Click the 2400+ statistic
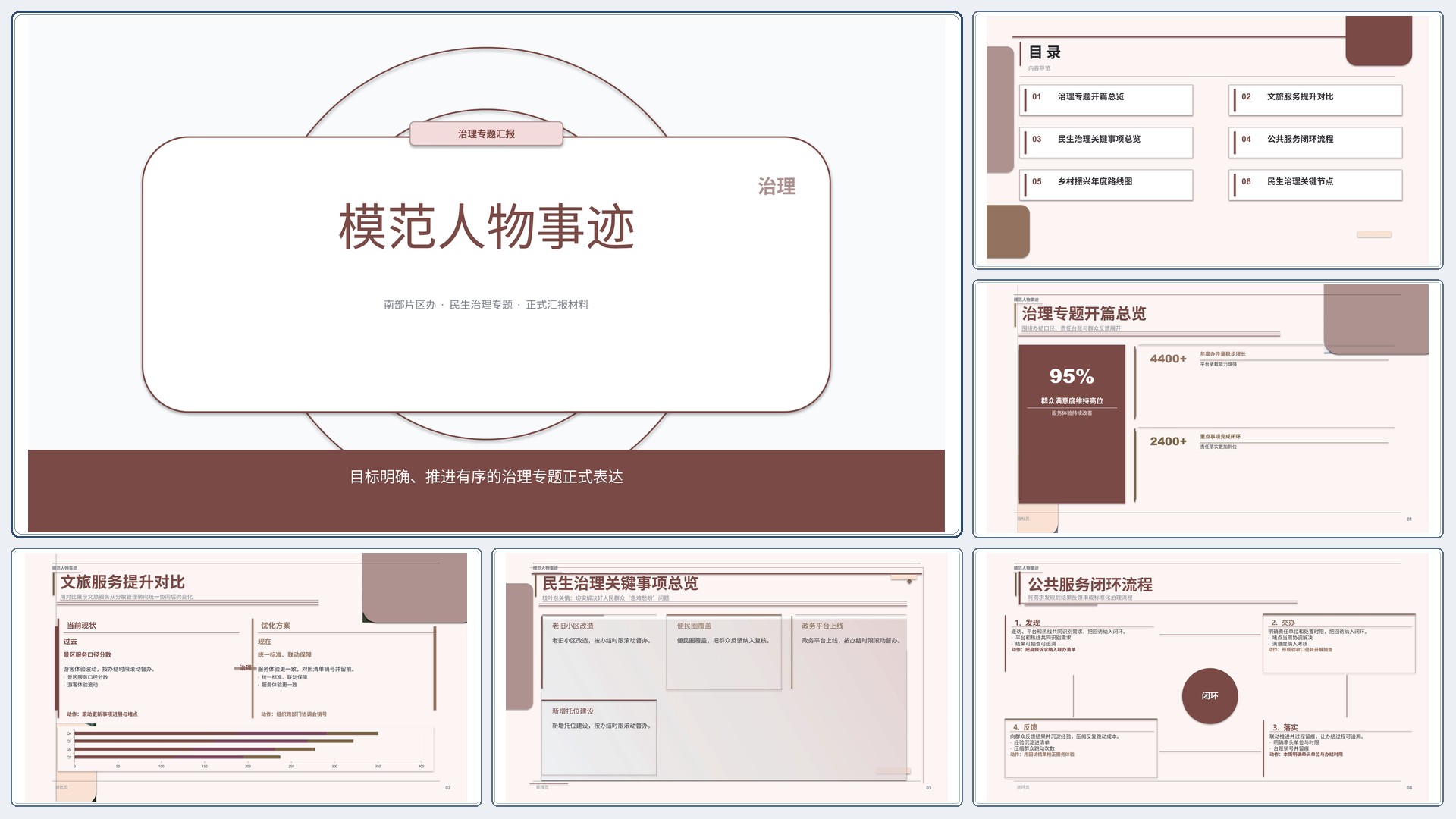 [1168, 441]
